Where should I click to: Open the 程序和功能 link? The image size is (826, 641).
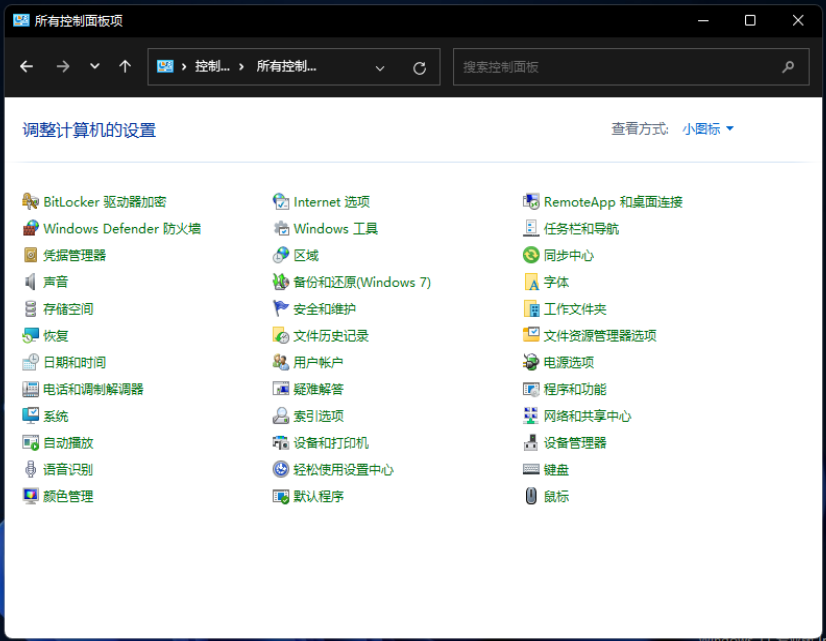(574, 389)
